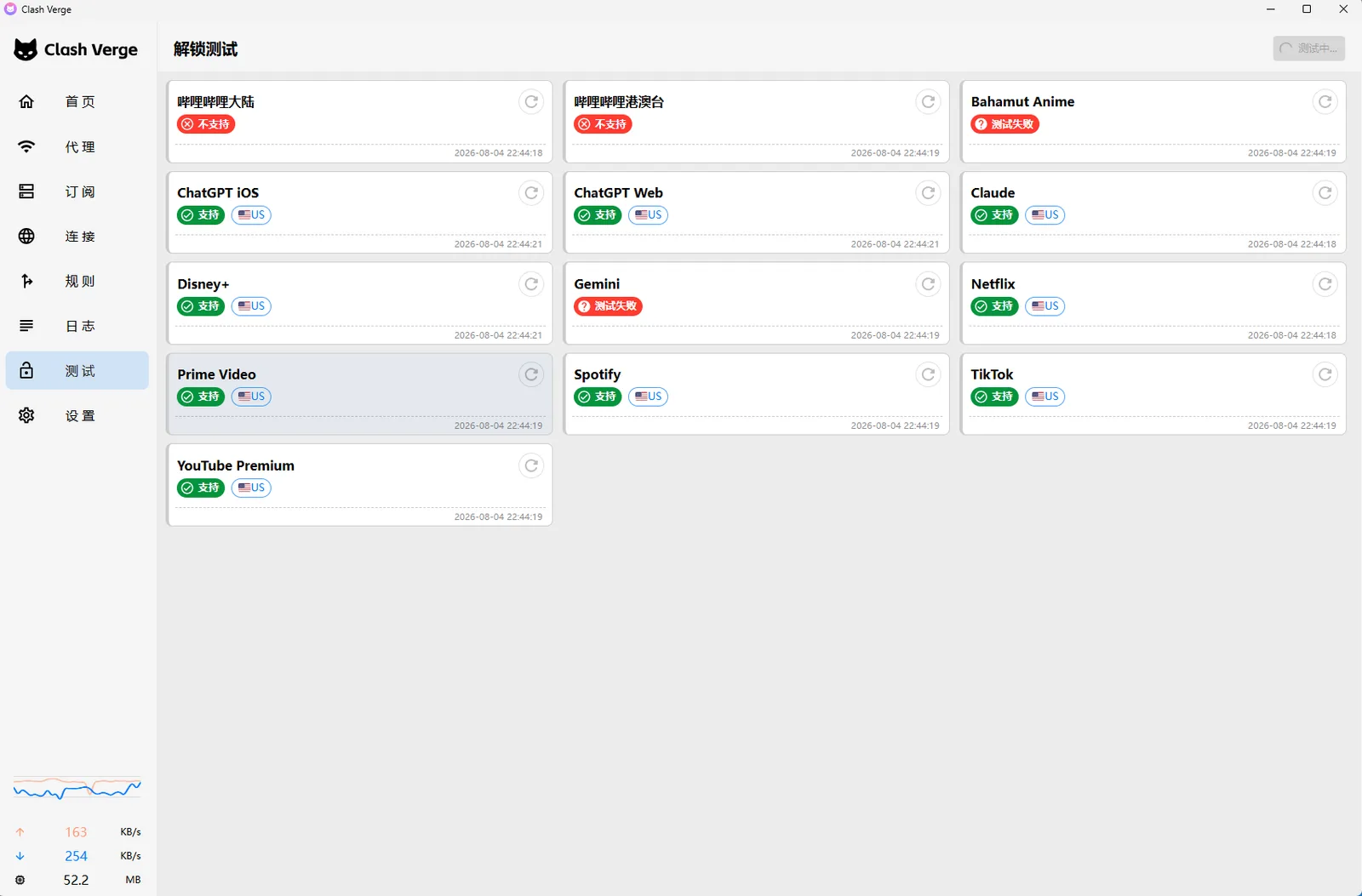Refresh the Claude unlock test

click(x=1325, y=193)
